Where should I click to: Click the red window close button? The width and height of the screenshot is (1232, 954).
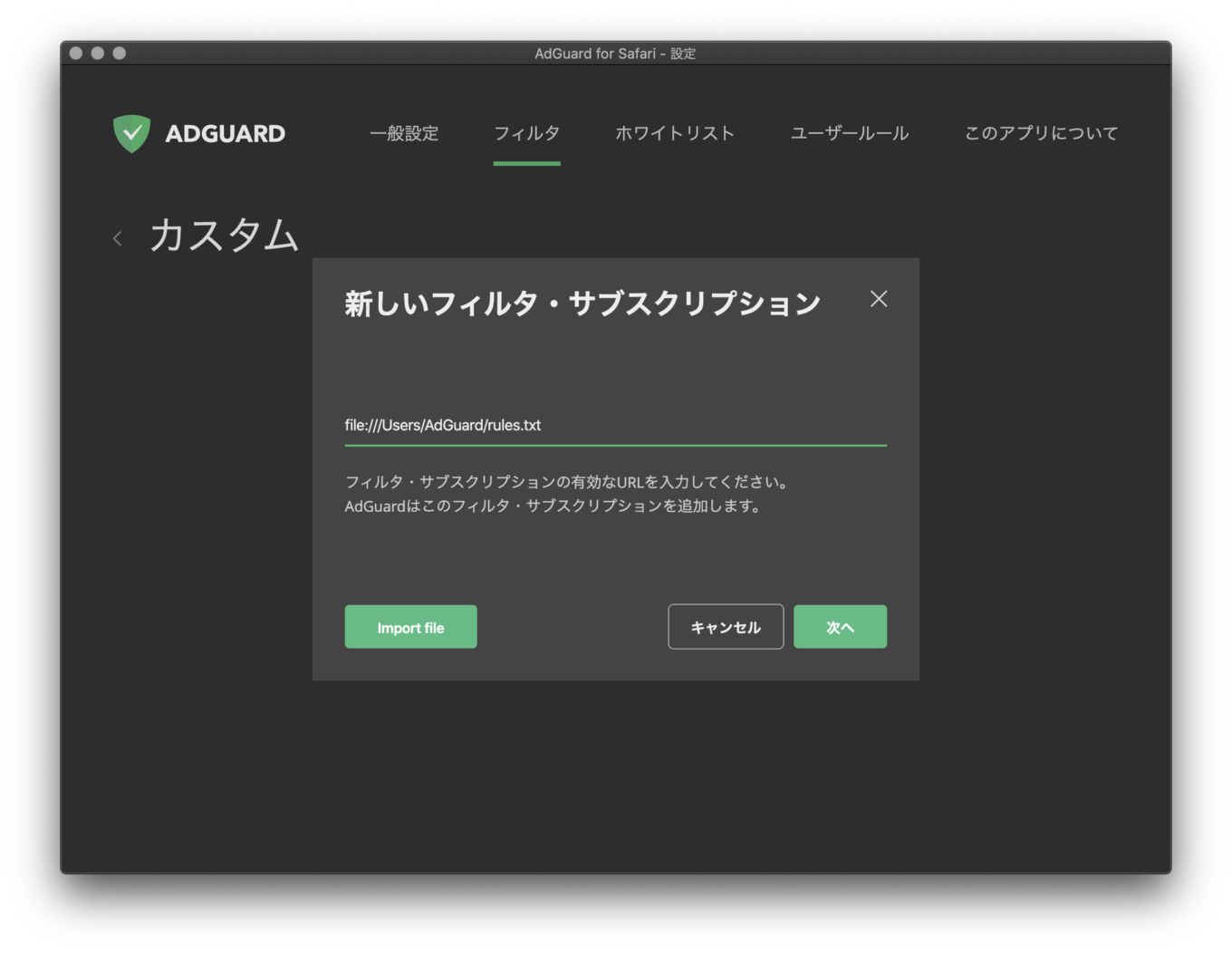[x=76, y=53]
